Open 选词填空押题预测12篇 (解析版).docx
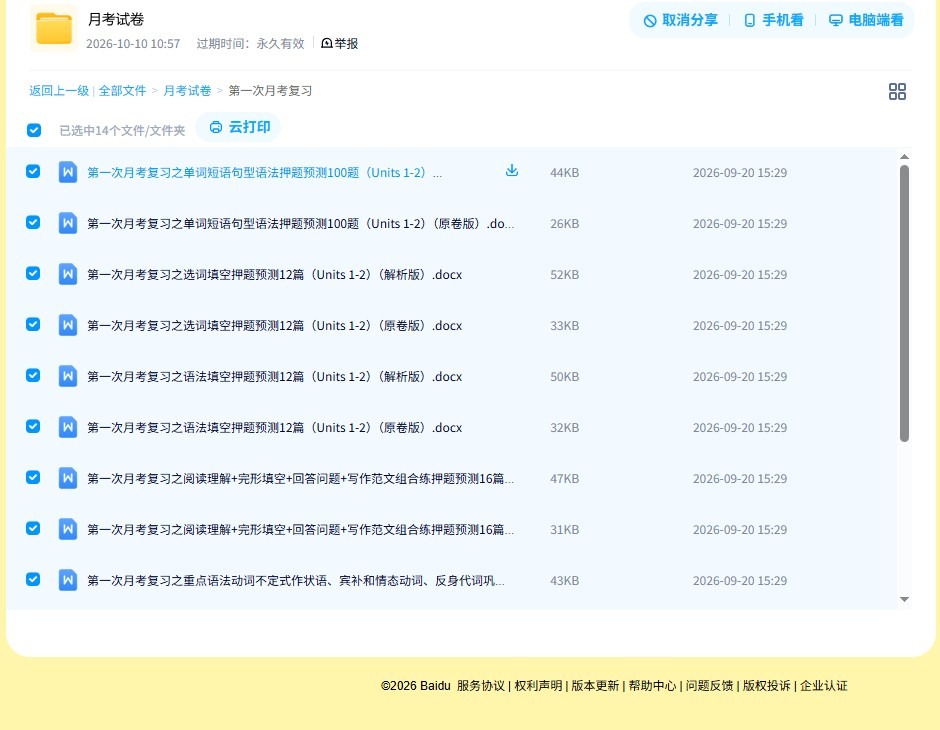Screen dimensions: 940x730 275,274
